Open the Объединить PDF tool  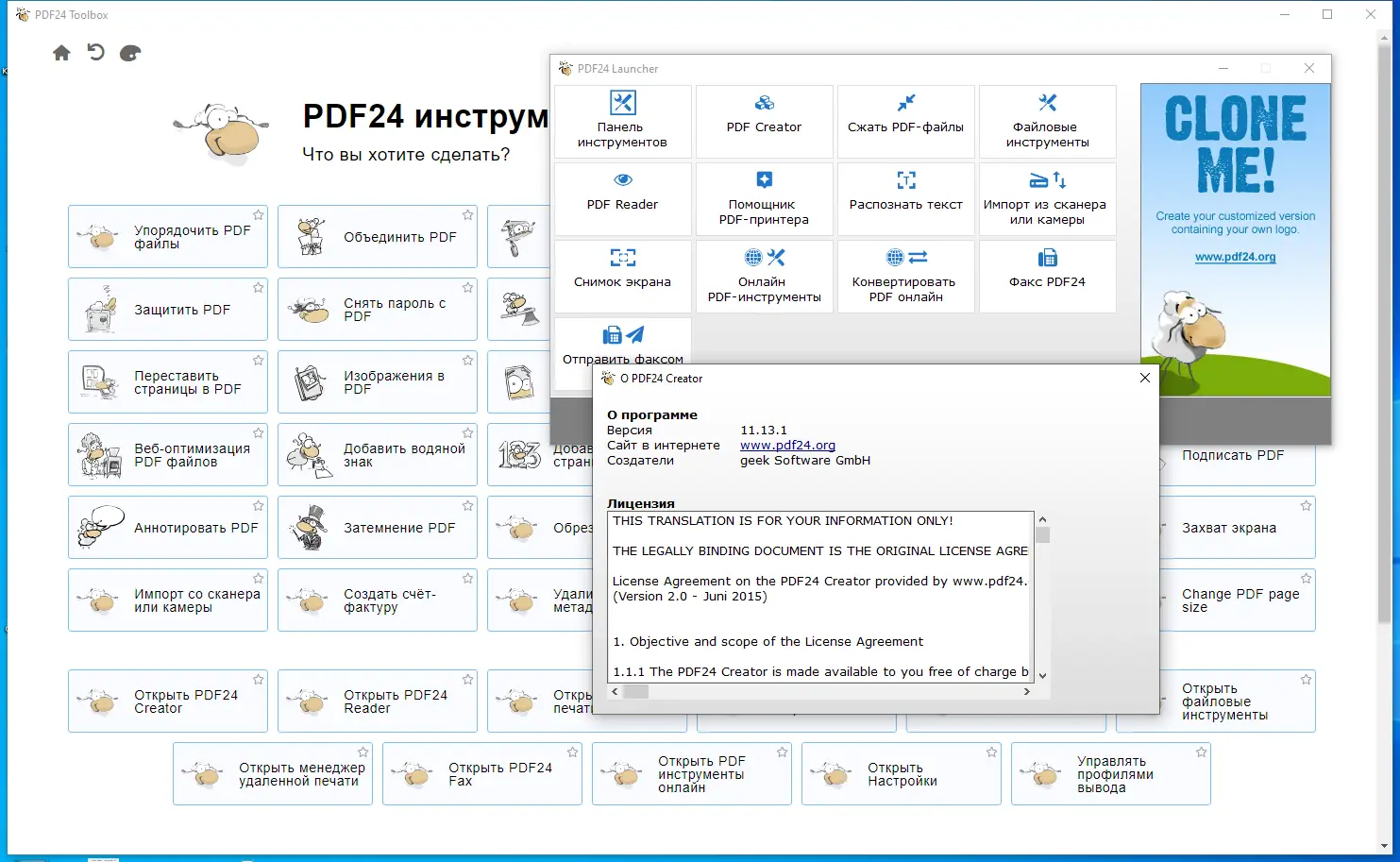[x=378, y=237]
